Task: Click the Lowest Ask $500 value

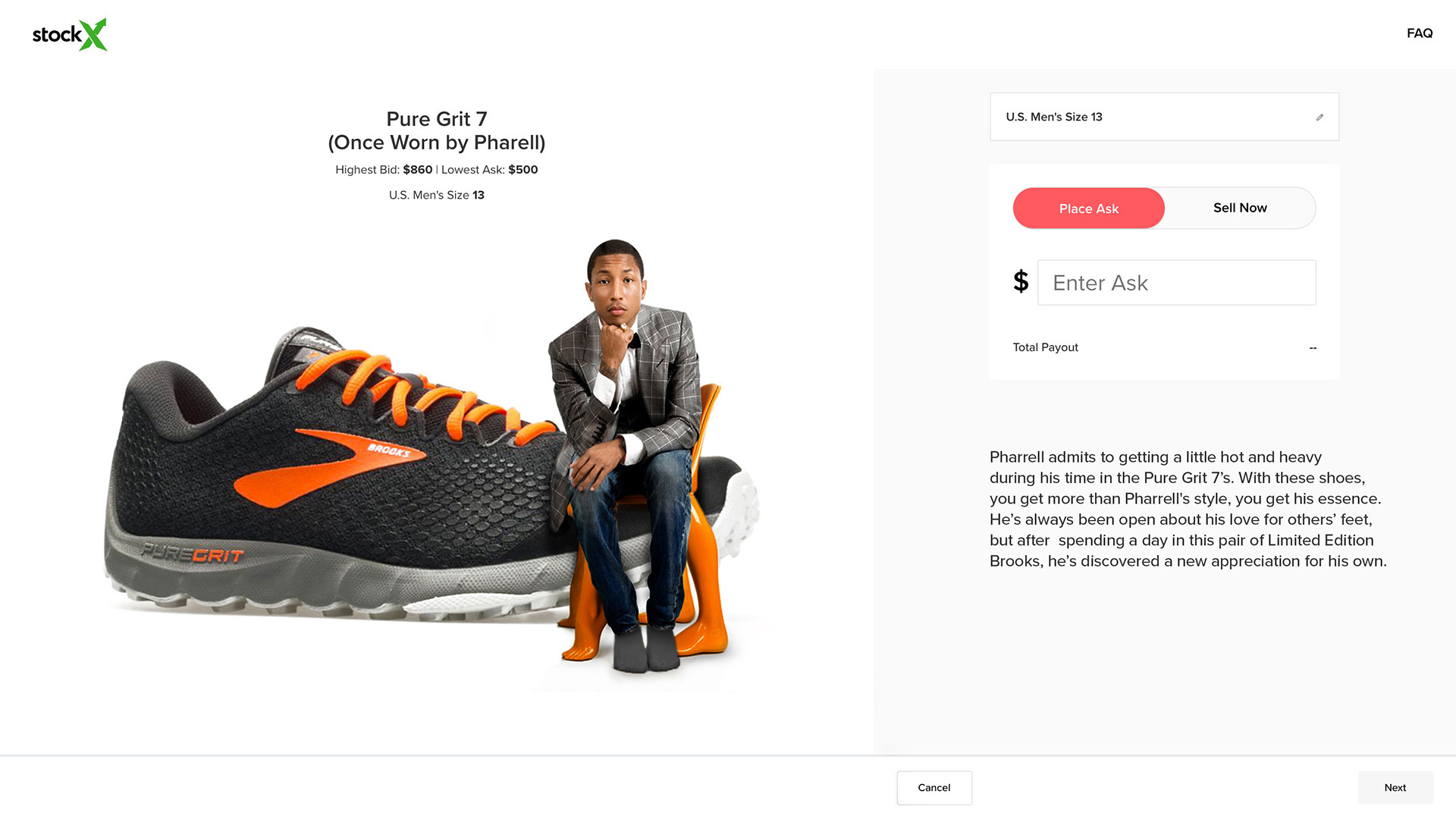Action: click(x=522, y=170)
